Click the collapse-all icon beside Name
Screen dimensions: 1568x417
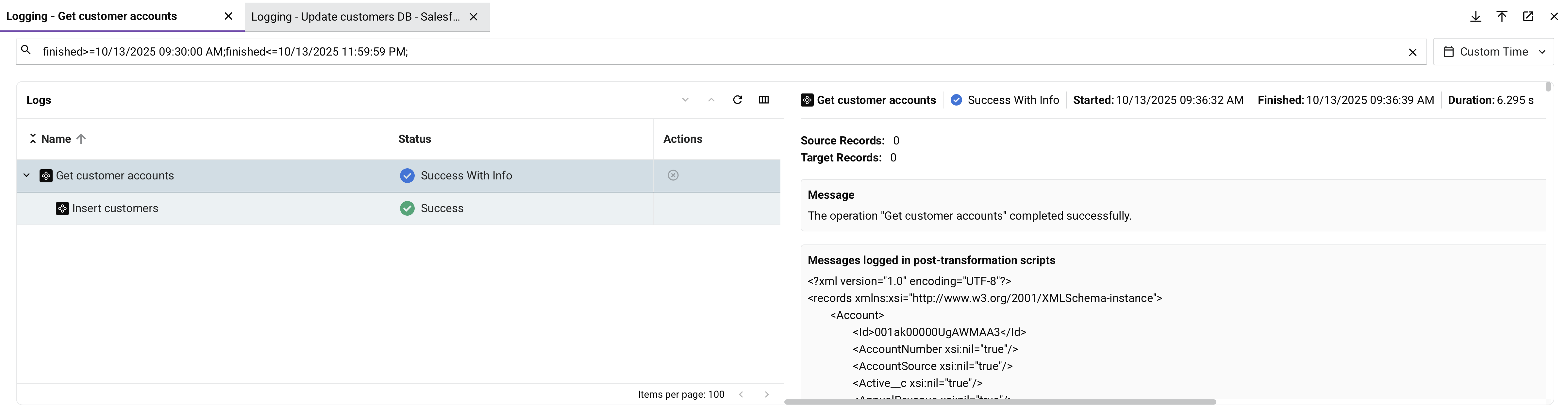point(33,139)
